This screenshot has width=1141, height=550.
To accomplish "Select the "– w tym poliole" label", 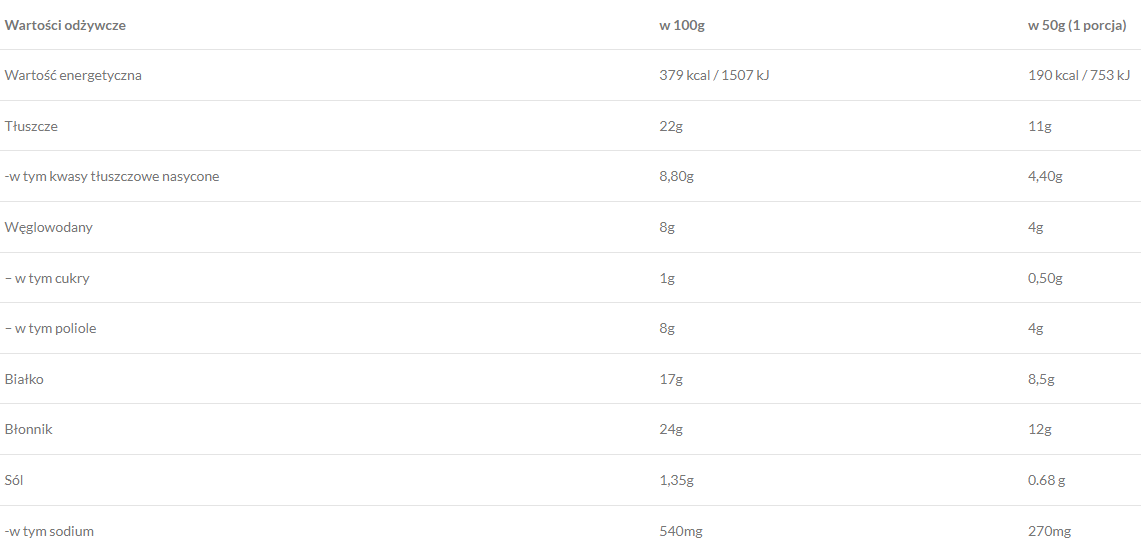I will [x=51, y=328].
